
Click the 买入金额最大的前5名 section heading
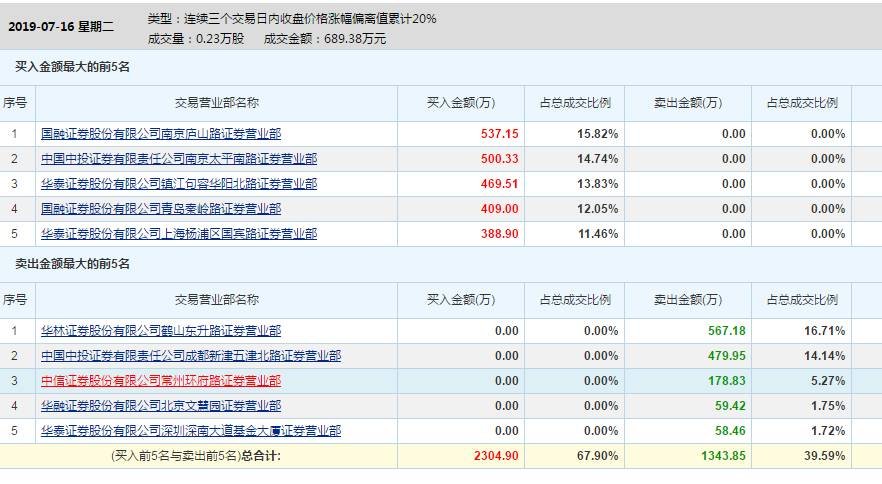pyautogui.click(x=72, y=67)
